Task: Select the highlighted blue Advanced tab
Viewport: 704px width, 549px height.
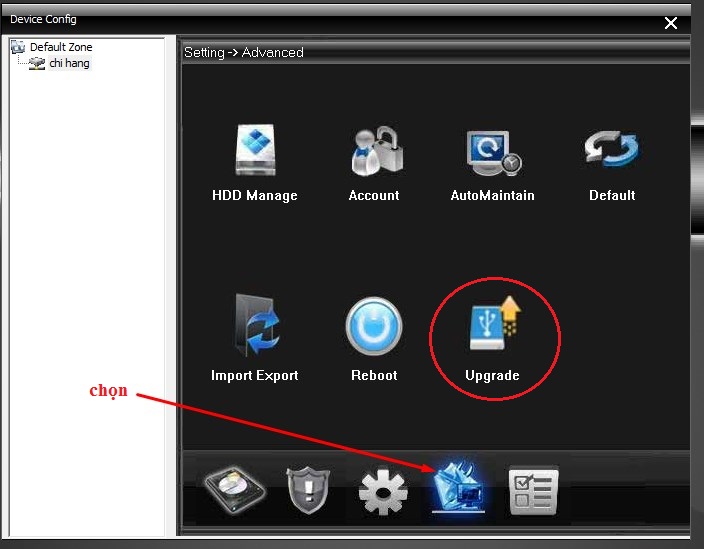Action: [458, 489]
